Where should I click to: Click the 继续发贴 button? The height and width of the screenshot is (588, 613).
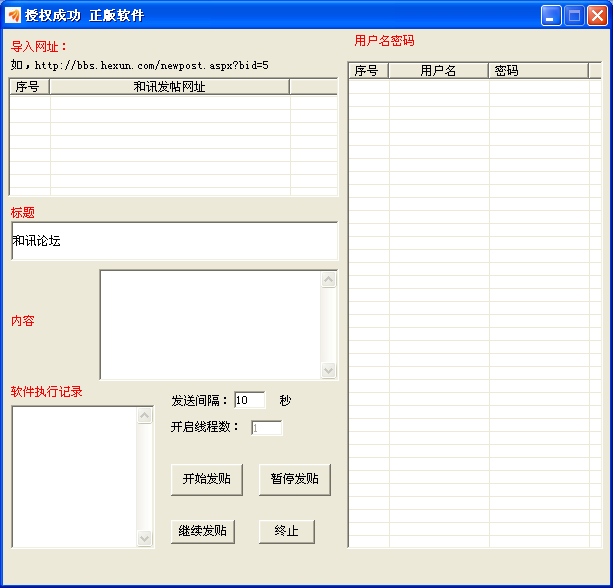click(203, 532)
